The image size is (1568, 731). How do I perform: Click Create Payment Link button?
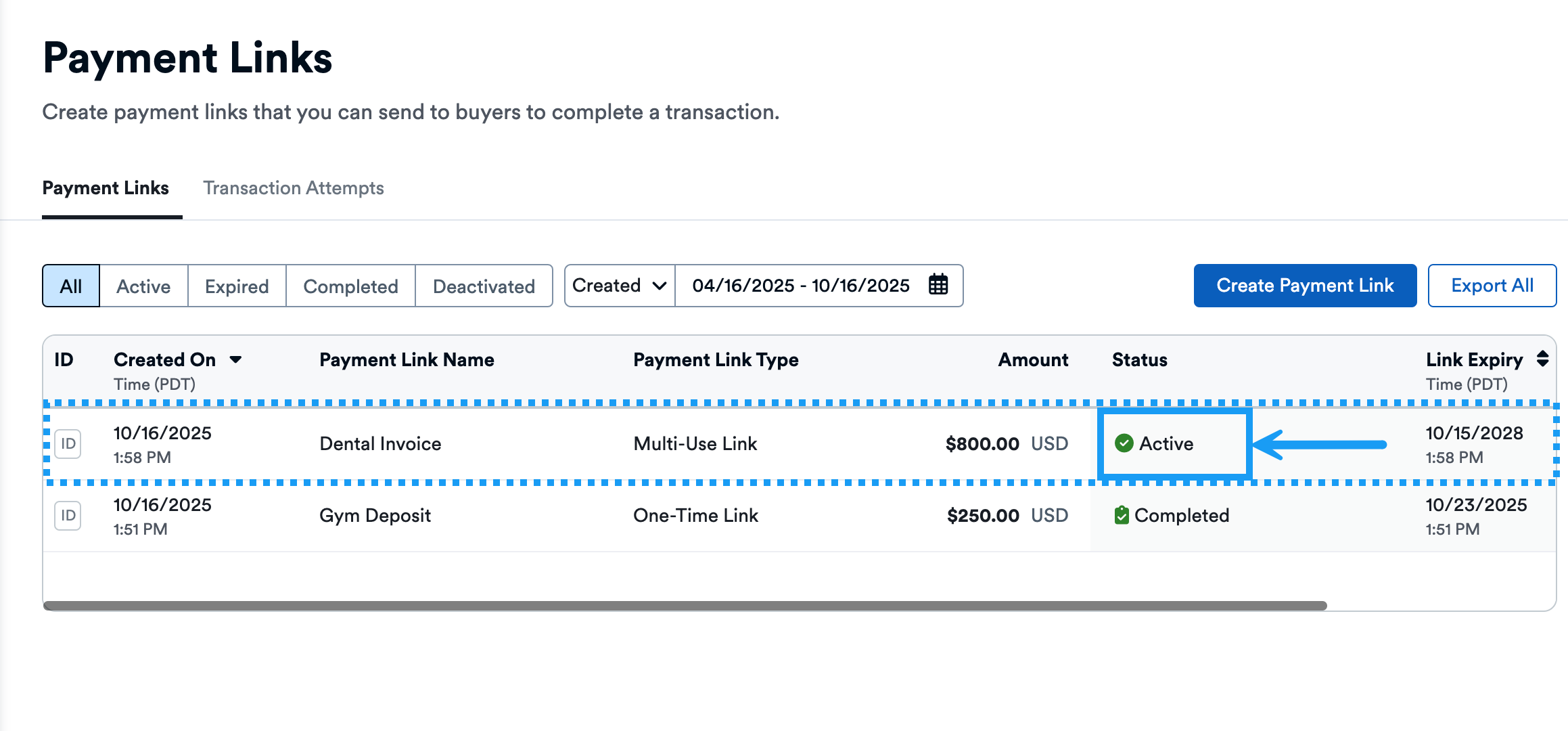1305,286
